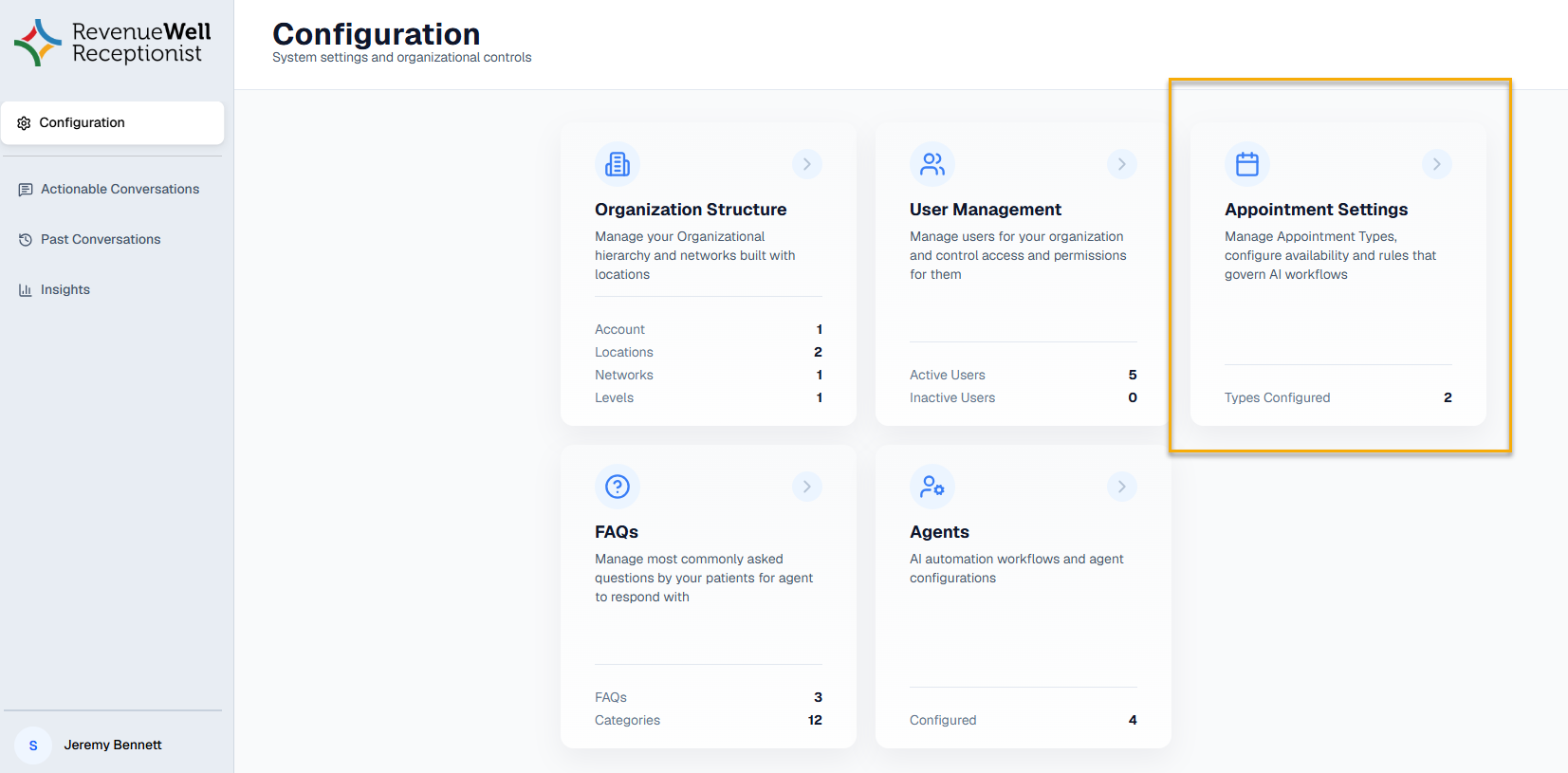This screenshot has height=773, width=1568.
Task: Expand Organization Structure using its chevron arrow
Action: point(807,164)
